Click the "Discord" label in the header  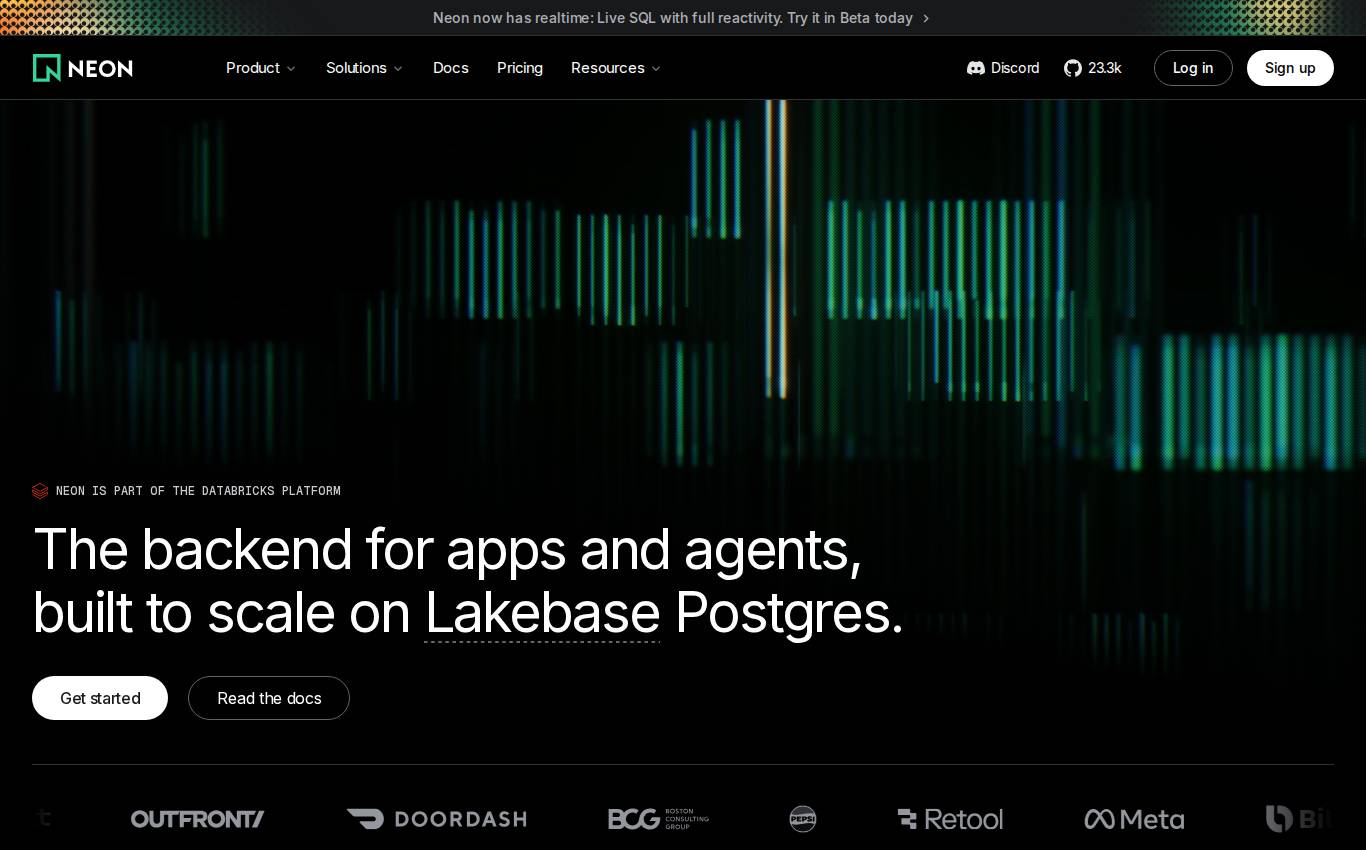pos(1015,68)
